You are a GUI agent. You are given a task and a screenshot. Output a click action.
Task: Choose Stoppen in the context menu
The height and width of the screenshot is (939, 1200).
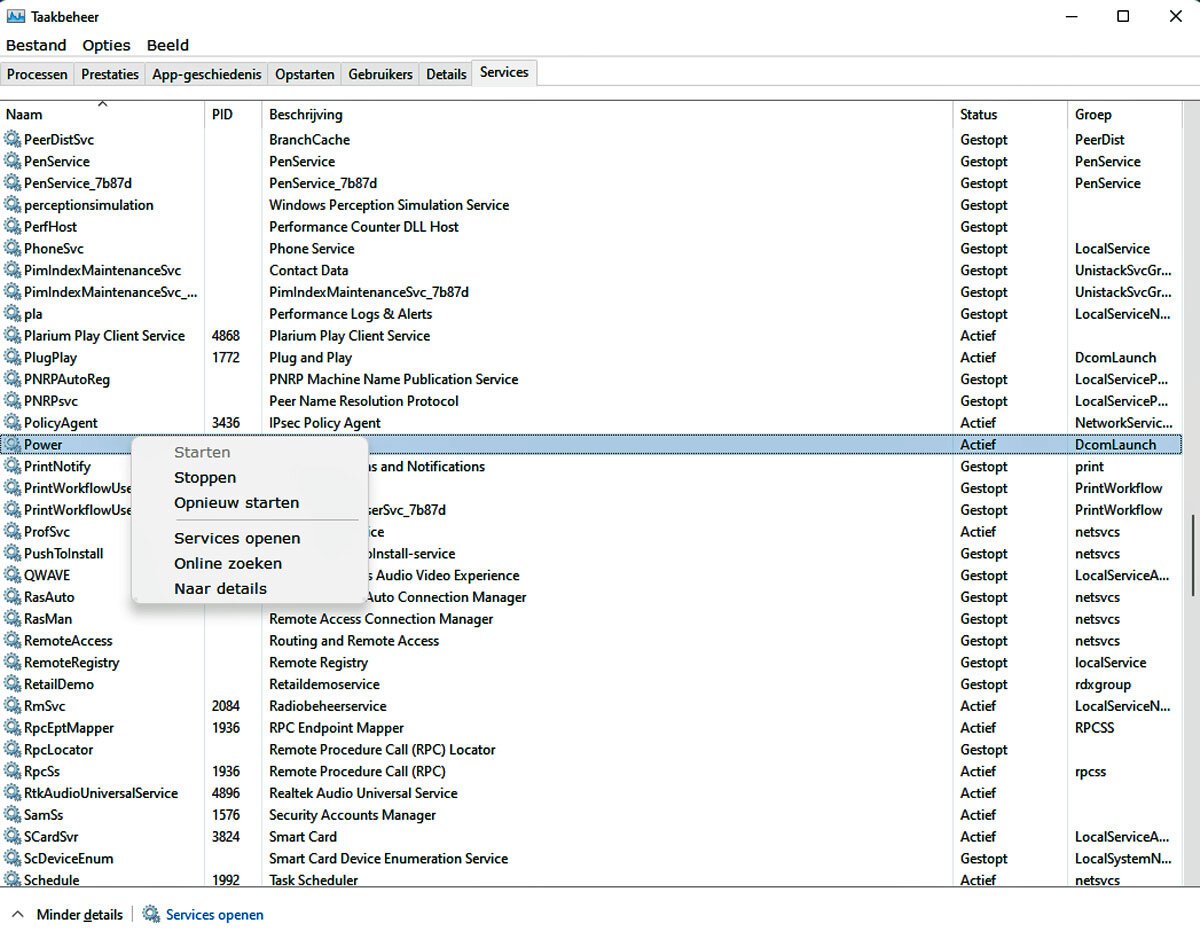[205, 478]
